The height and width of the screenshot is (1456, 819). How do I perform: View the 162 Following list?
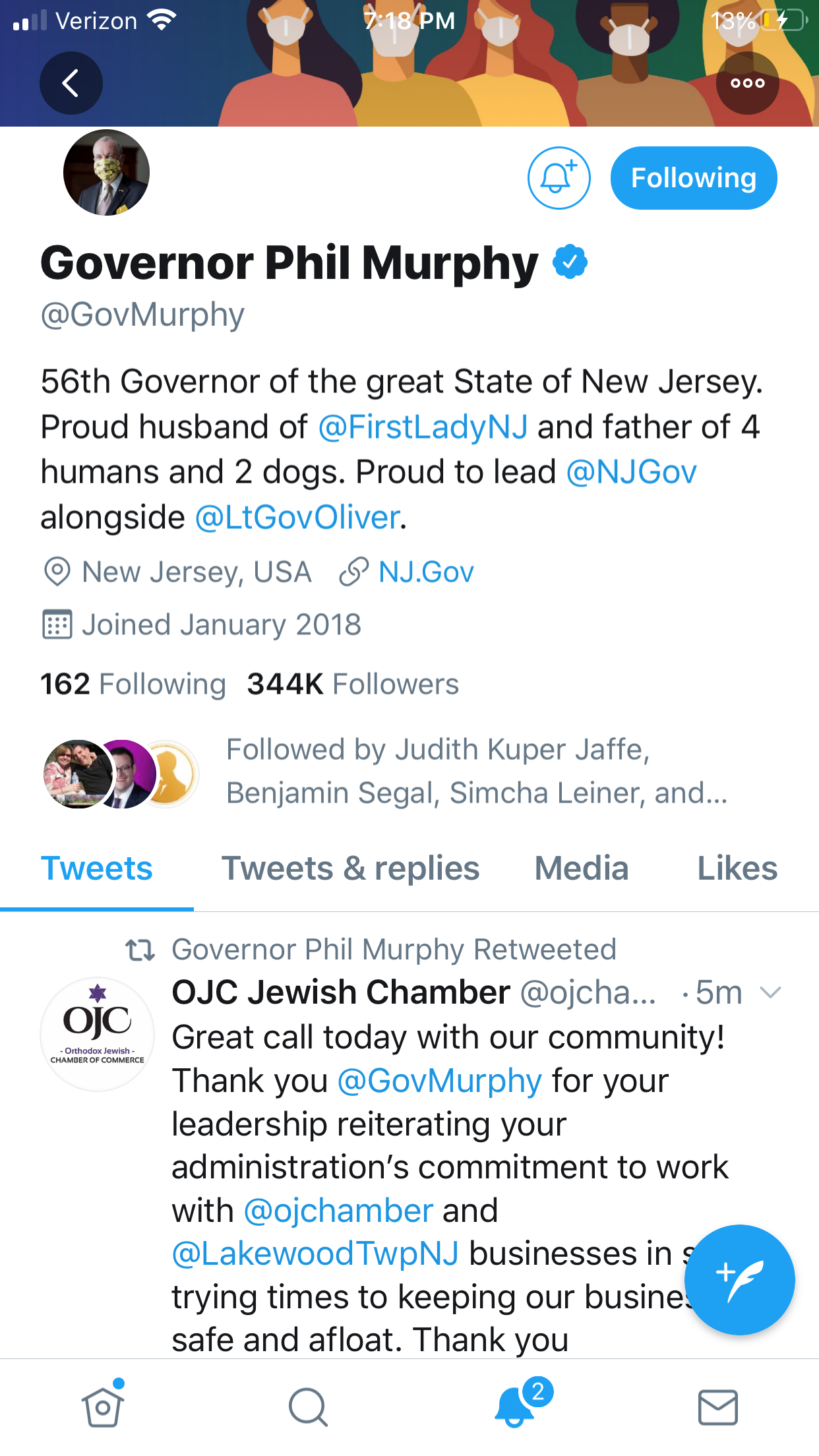coord(133,684)
